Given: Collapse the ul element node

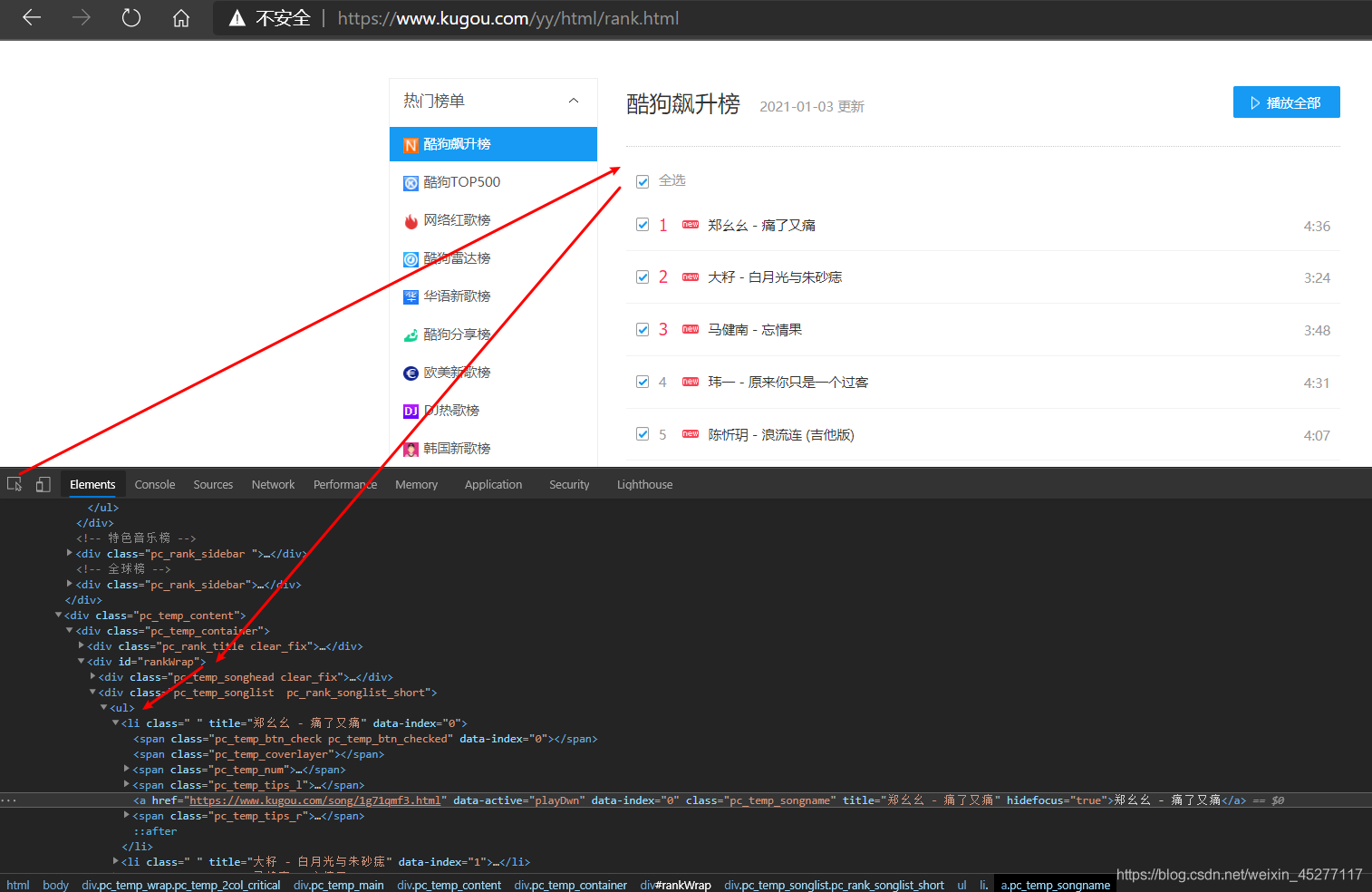Looking at the screenshot, I should [x=104, y=708].
